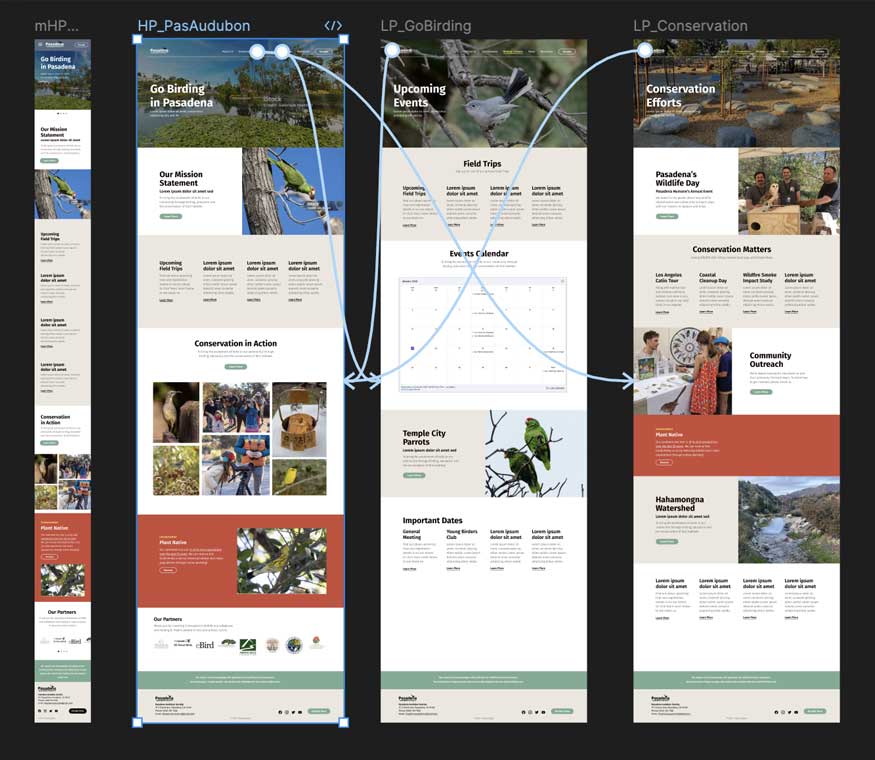Click bottom-left resize handle of HP_PasAudubon frame
Screen dimensions: 875x760
(x=137, y=722)
